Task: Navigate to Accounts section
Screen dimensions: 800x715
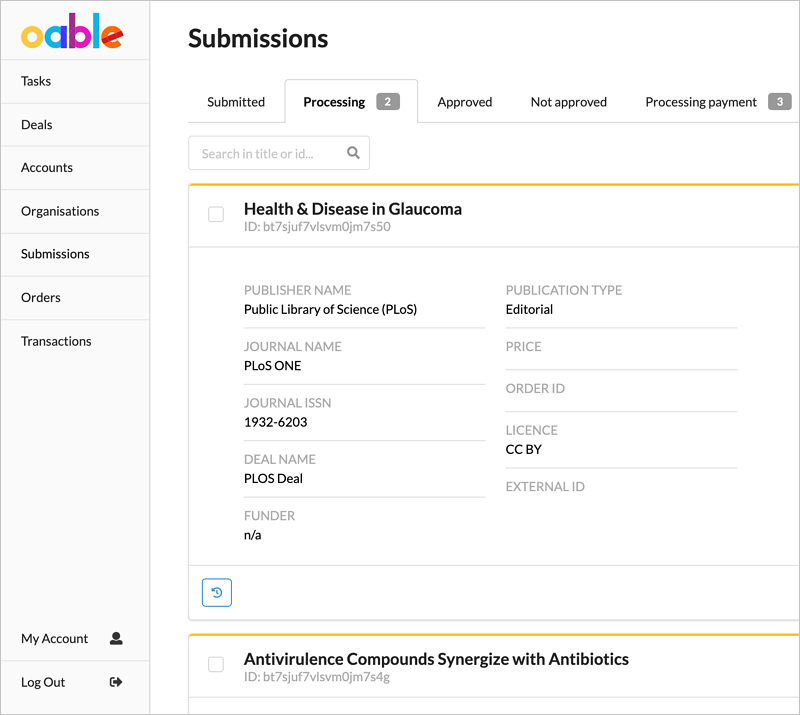Action: pos(47,168)
